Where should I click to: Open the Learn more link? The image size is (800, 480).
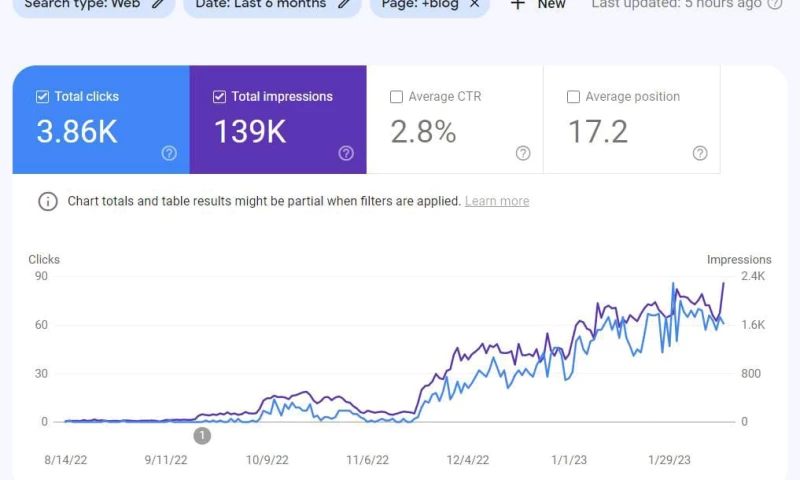click(x=497, y=201)
